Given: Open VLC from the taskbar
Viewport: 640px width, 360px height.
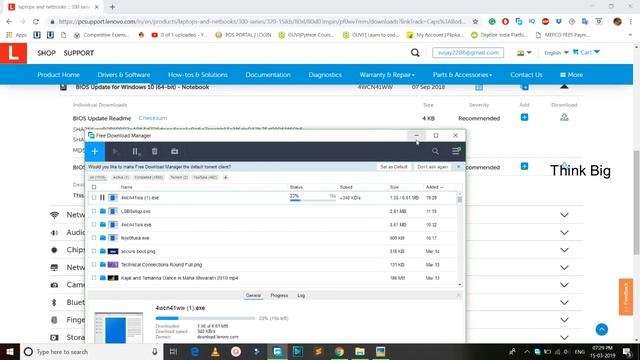Looking at the screenshot, I should pos(215,351).
